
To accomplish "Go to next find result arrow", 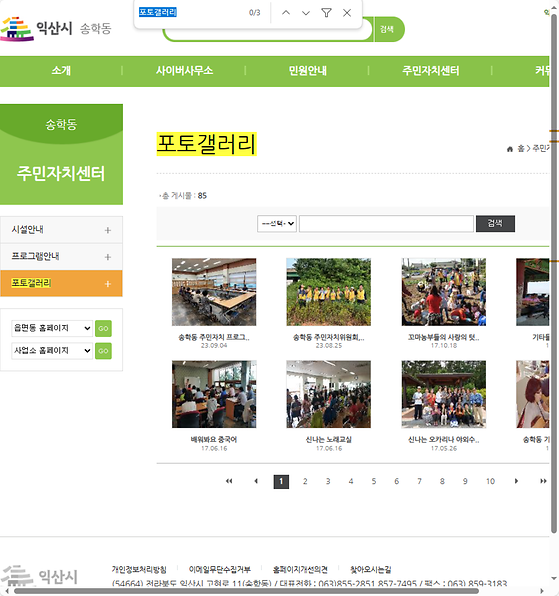I will [306, 13].
